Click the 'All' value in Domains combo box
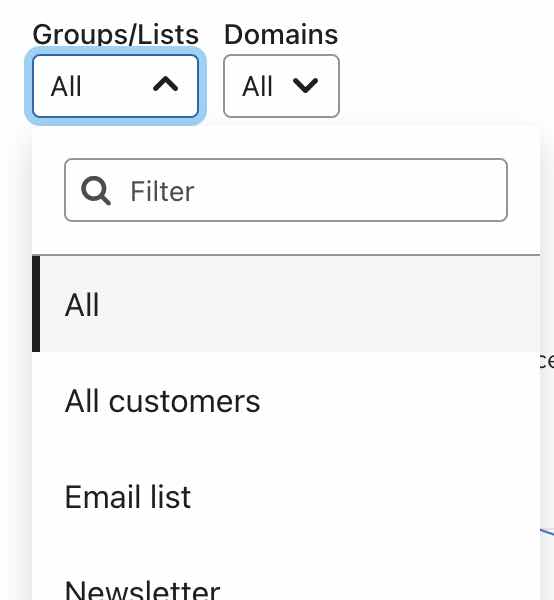The image size is (554, 600). click(x=257, y=86)
